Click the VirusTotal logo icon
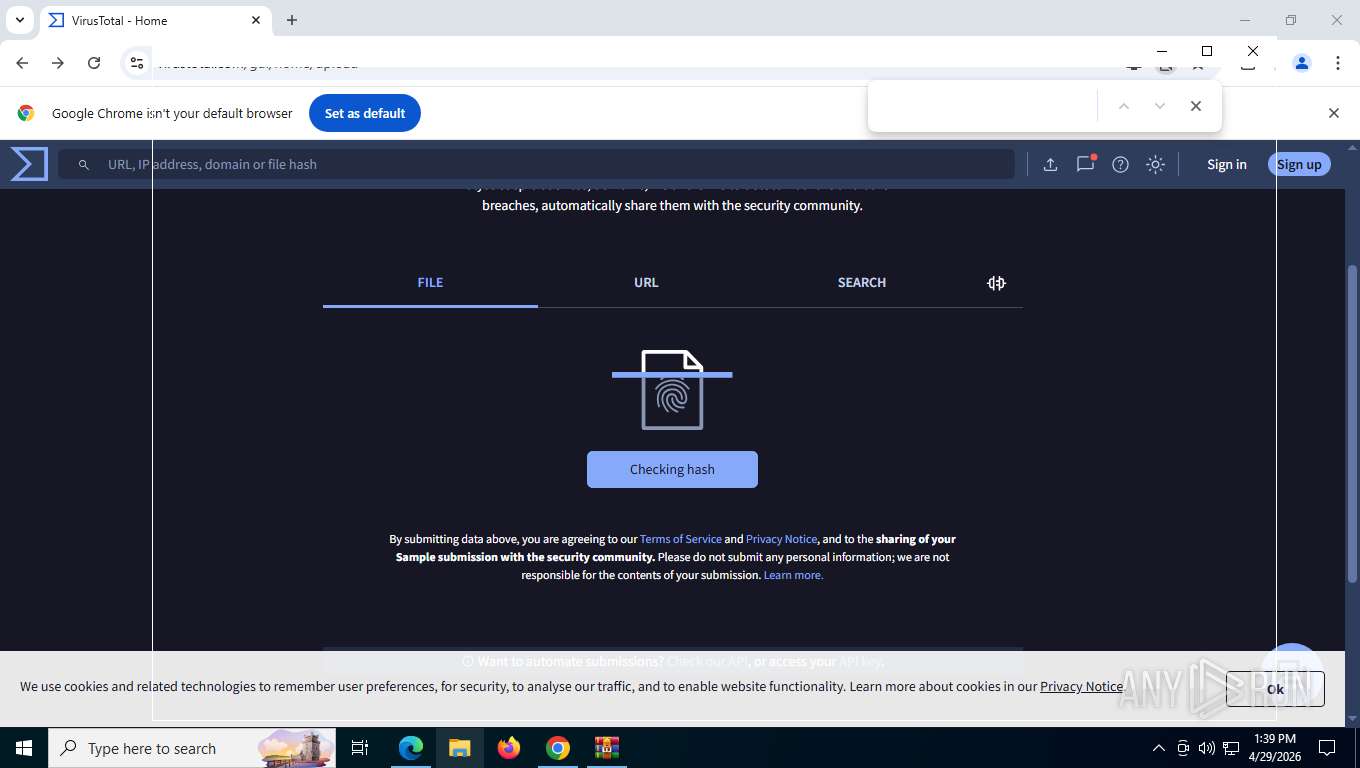The image size is (1360, 768). pyautogui.click(x=29, y=164)
